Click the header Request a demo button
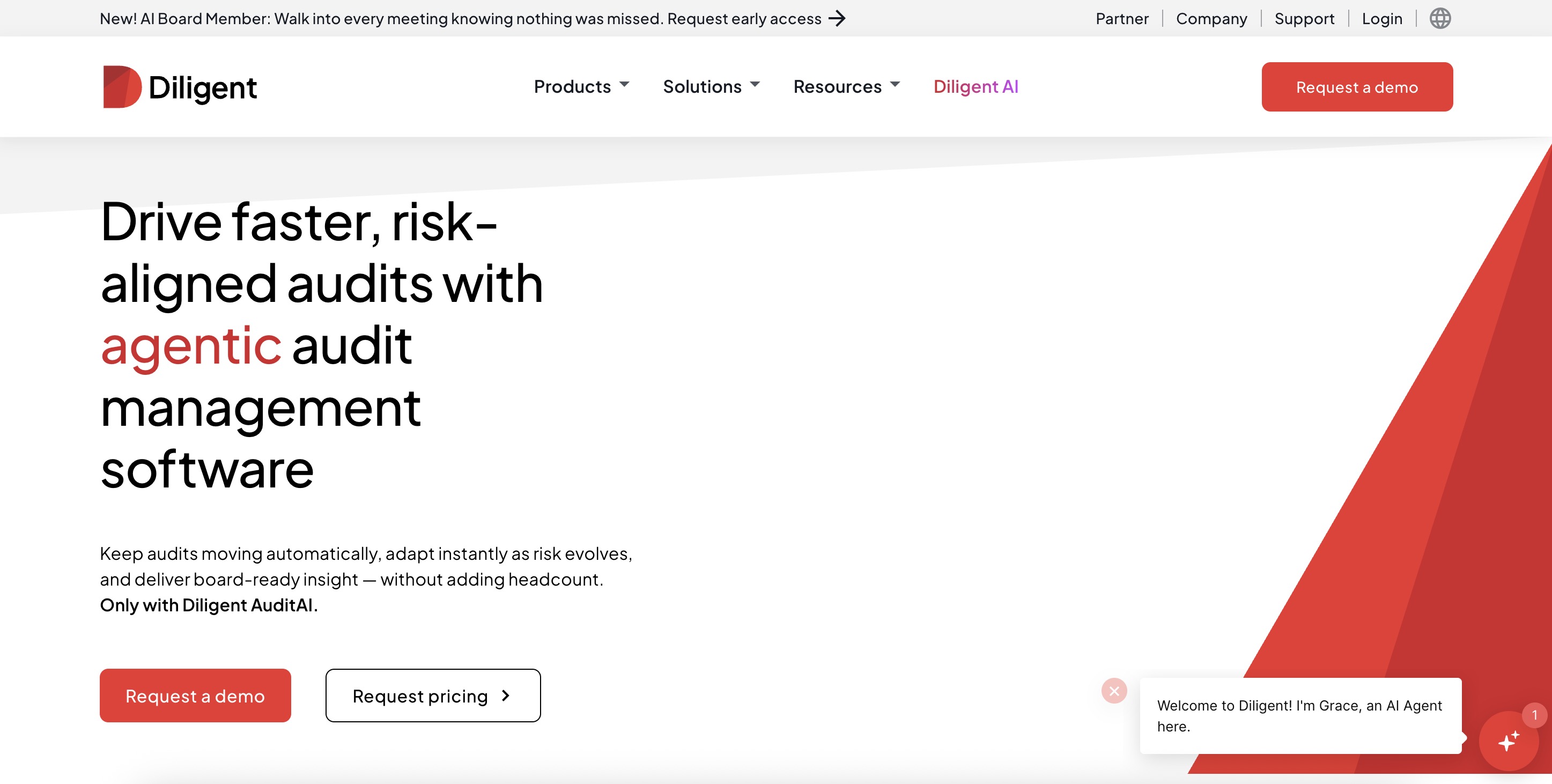Image resolution: width=1552 pixels, height=784 pixels. coord(1357,87)
